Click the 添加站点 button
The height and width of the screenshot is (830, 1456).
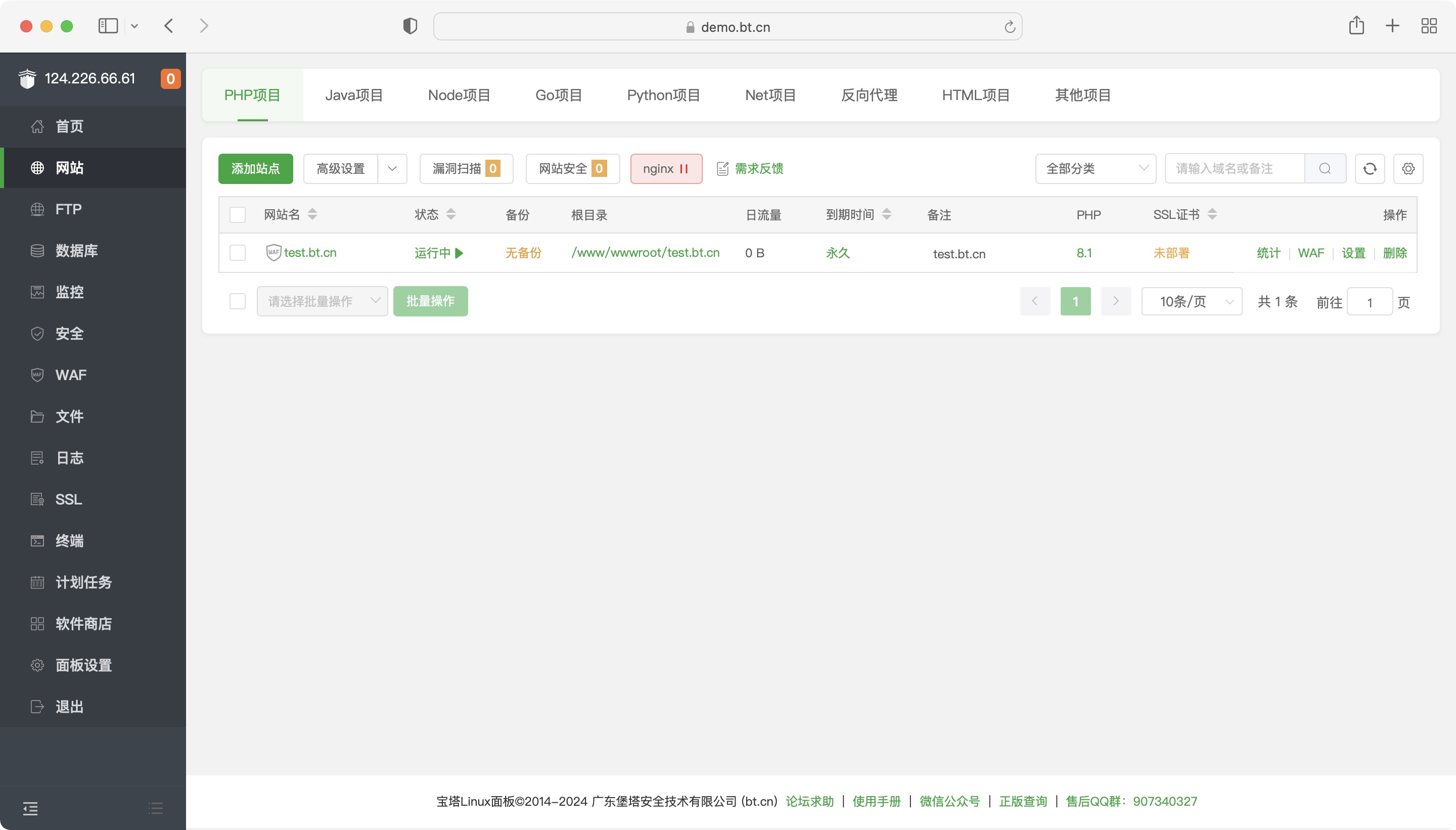pos(255,168)
